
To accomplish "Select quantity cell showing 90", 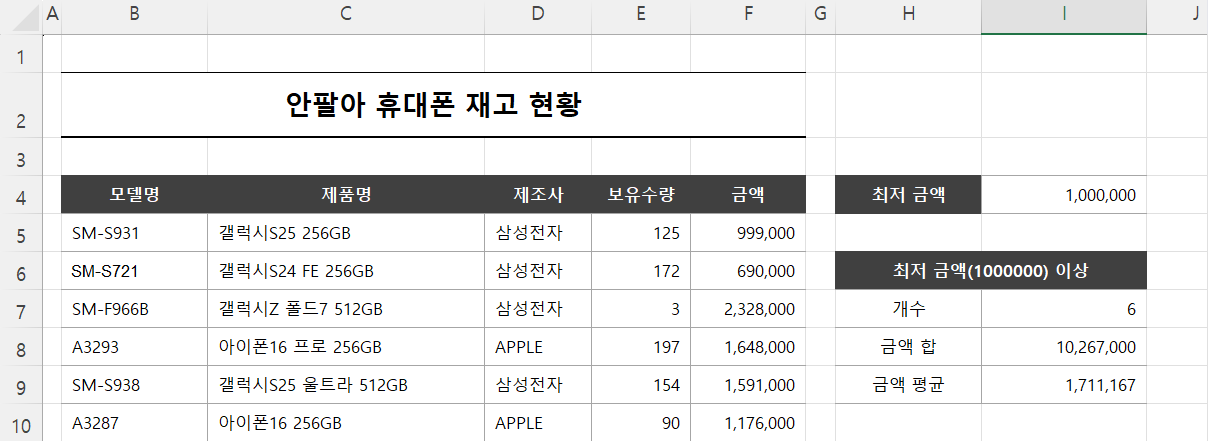I will [641, 423].
